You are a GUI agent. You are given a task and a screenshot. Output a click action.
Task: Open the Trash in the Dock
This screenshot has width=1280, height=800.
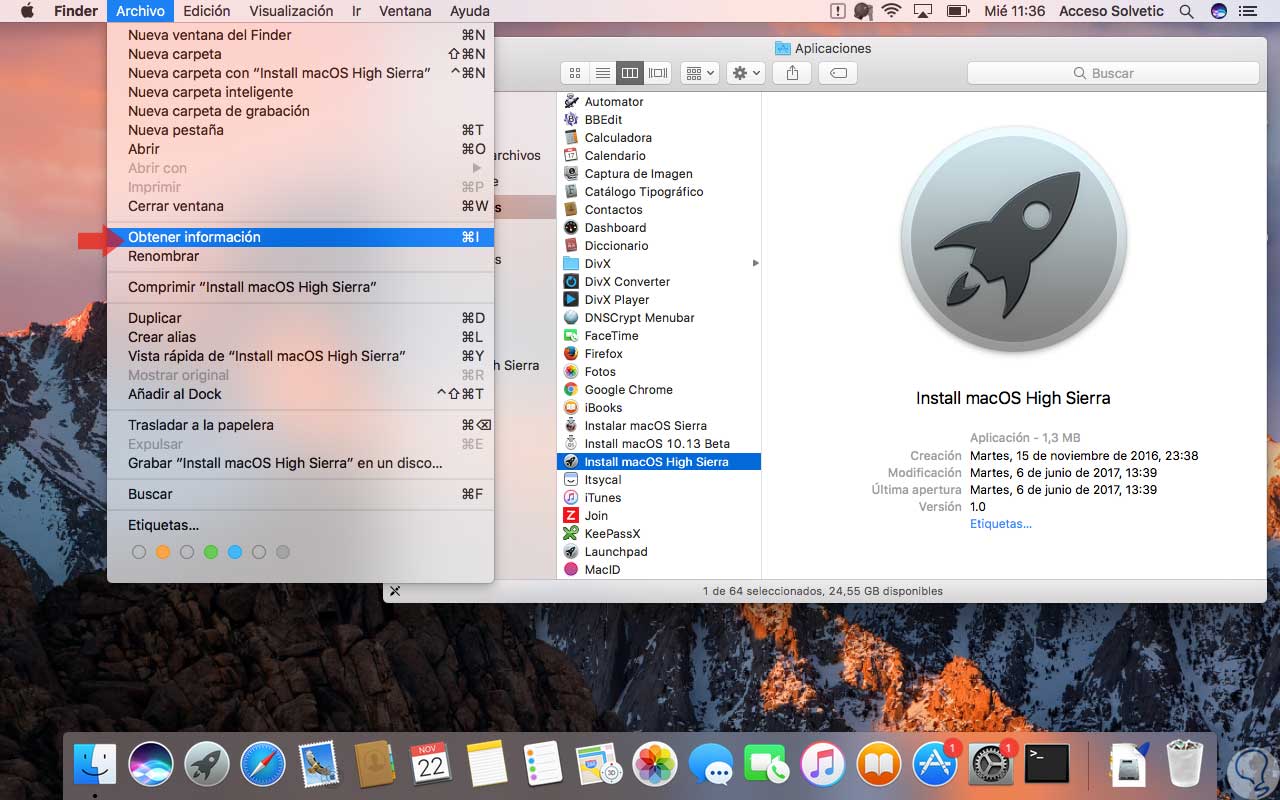click(1185, 765)
